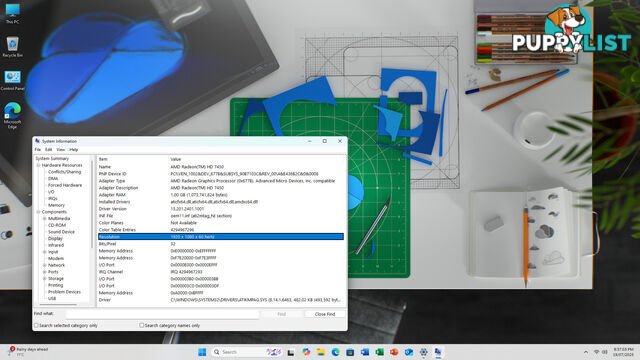
Task: Select Sound Device in the tree
Action: point(61,232)
